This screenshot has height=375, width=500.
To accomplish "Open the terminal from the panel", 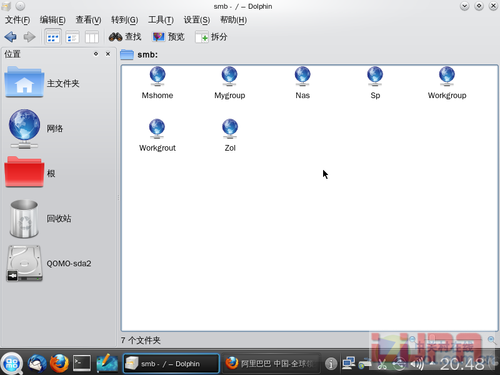I will (82, 363).
